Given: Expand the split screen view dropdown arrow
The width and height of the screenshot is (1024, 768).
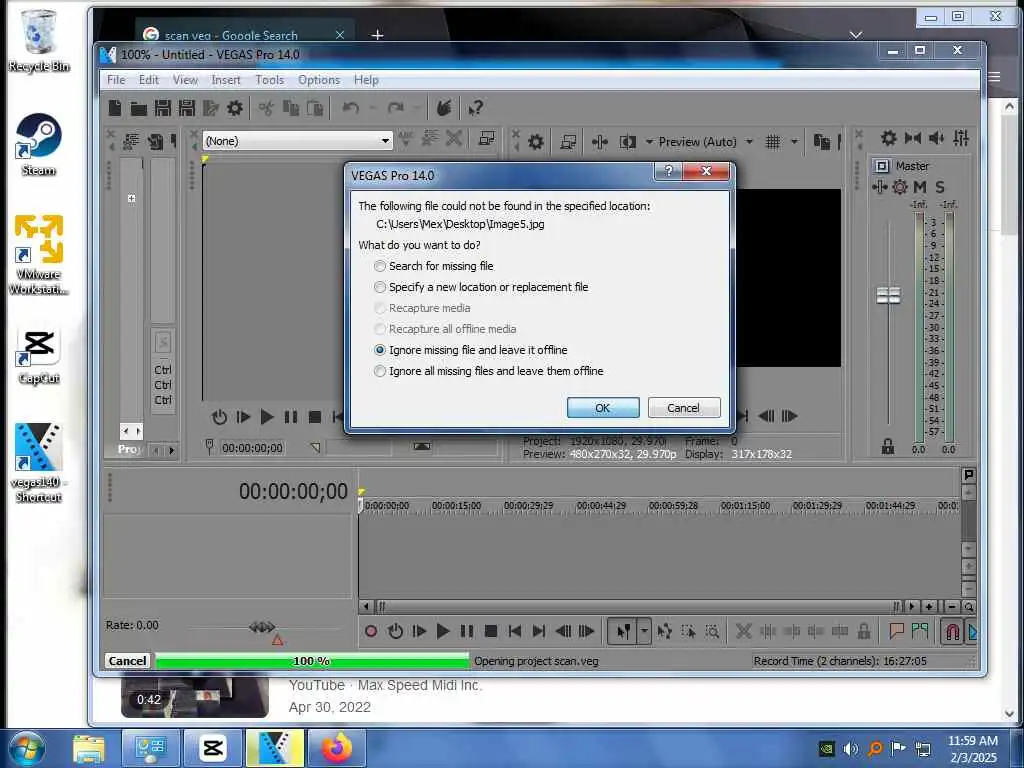Looking at the screenshot, I should 648,141.
